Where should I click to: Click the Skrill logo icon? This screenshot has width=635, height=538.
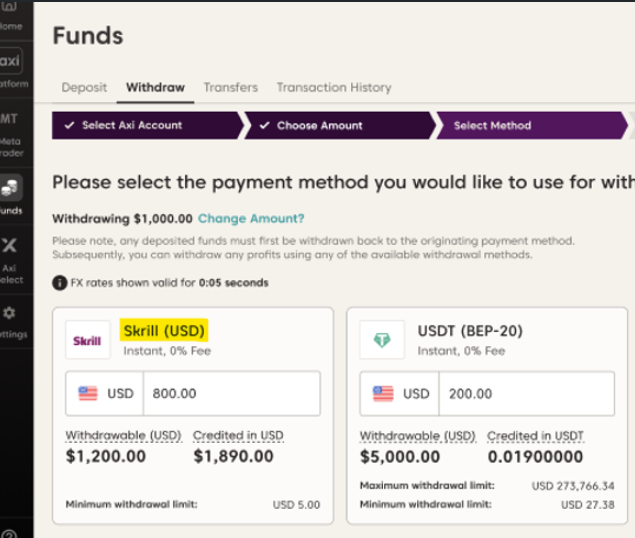pos(88,341)
